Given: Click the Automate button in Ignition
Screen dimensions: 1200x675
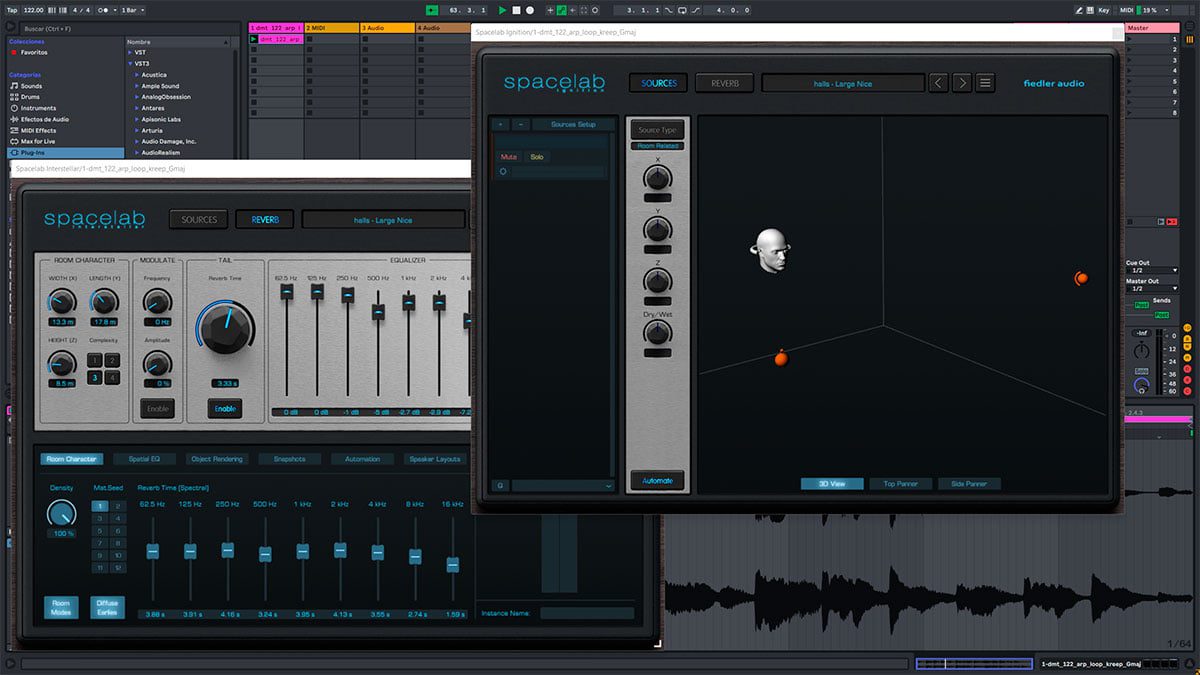Looking at the screenshot, I should (657, 481).
